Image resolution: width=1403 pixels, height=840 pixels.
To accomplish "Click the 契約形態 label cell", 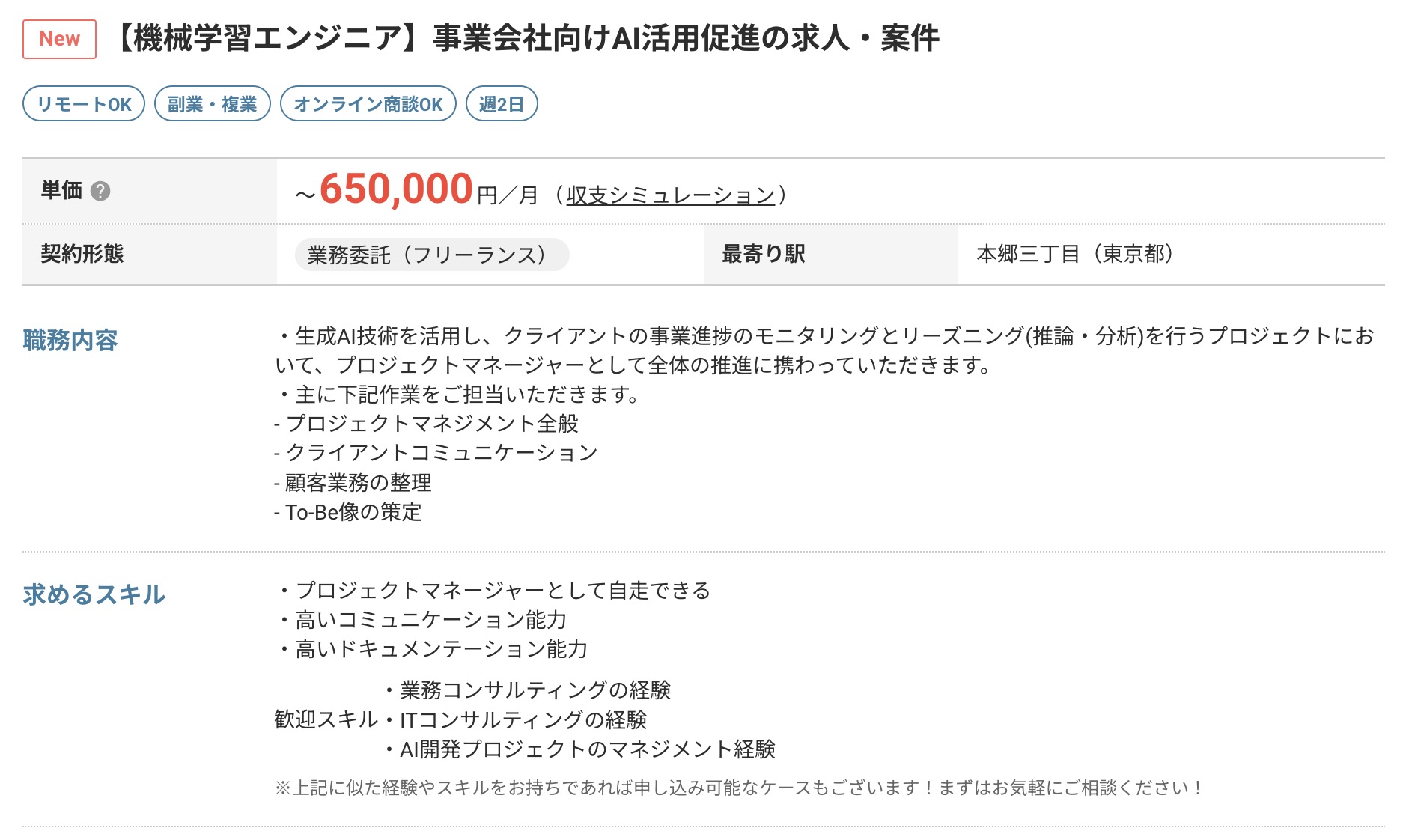I will click(150, 255).
